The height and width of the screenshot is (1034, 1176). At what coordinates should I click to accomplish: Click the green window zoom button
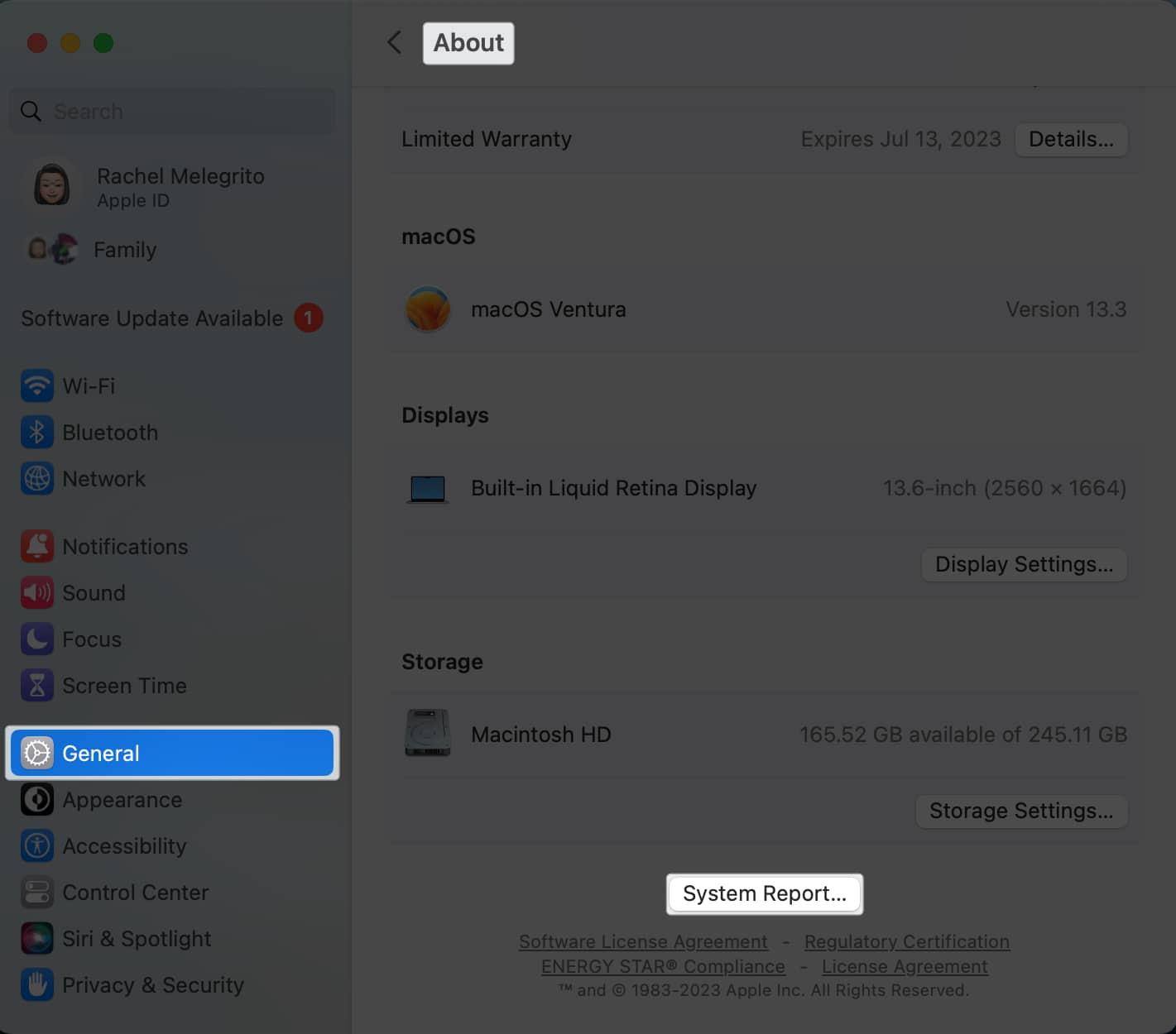click(103, 42)
